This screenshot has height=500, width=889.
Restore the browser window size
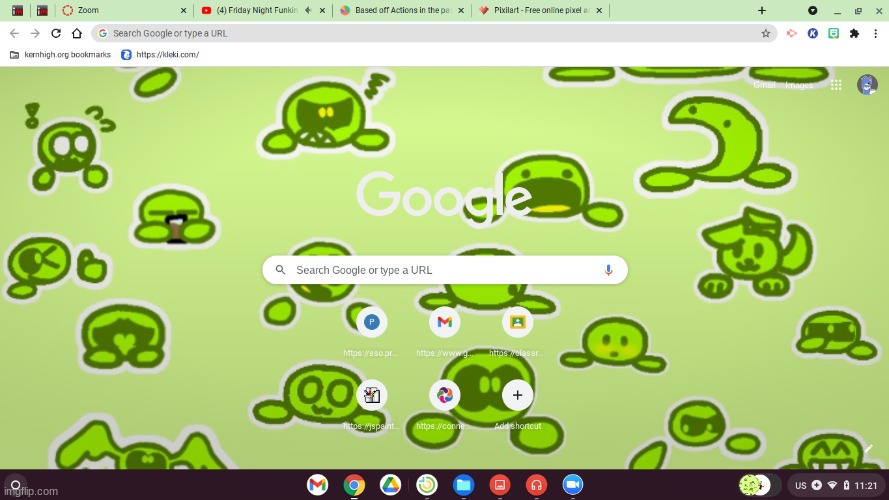tap(858, 10)
